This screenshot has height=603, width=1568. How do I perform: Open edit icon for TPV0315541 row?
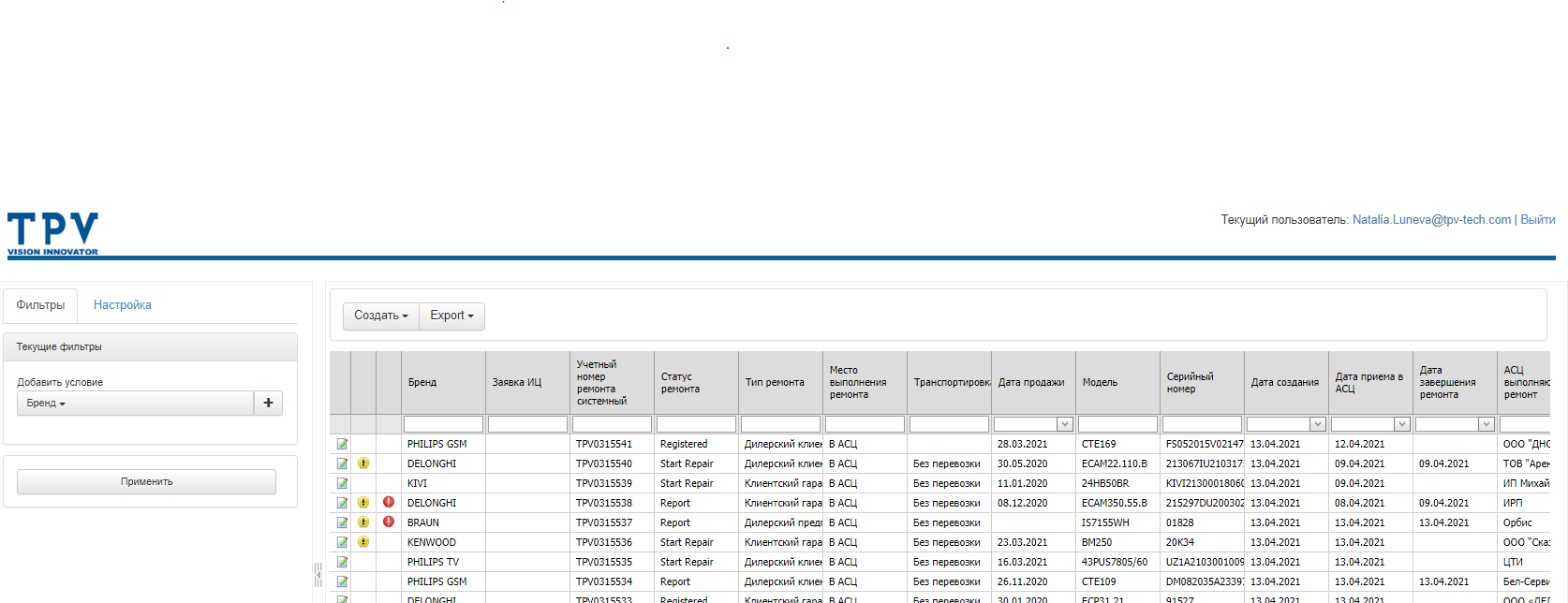(x=342, y=444)
